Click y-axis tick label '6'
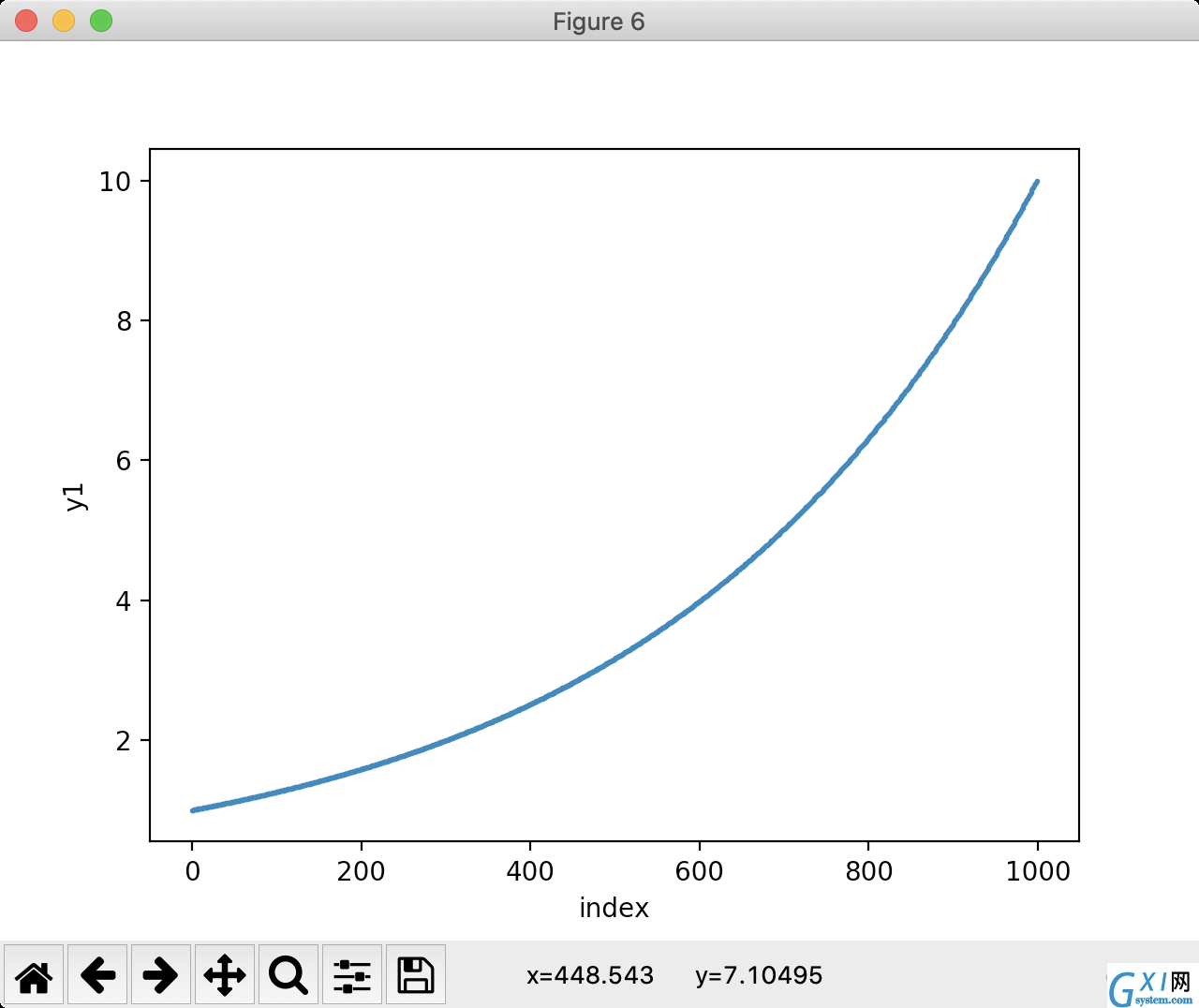Screen dimensions: 1199x1008 (x=124, y=461)
